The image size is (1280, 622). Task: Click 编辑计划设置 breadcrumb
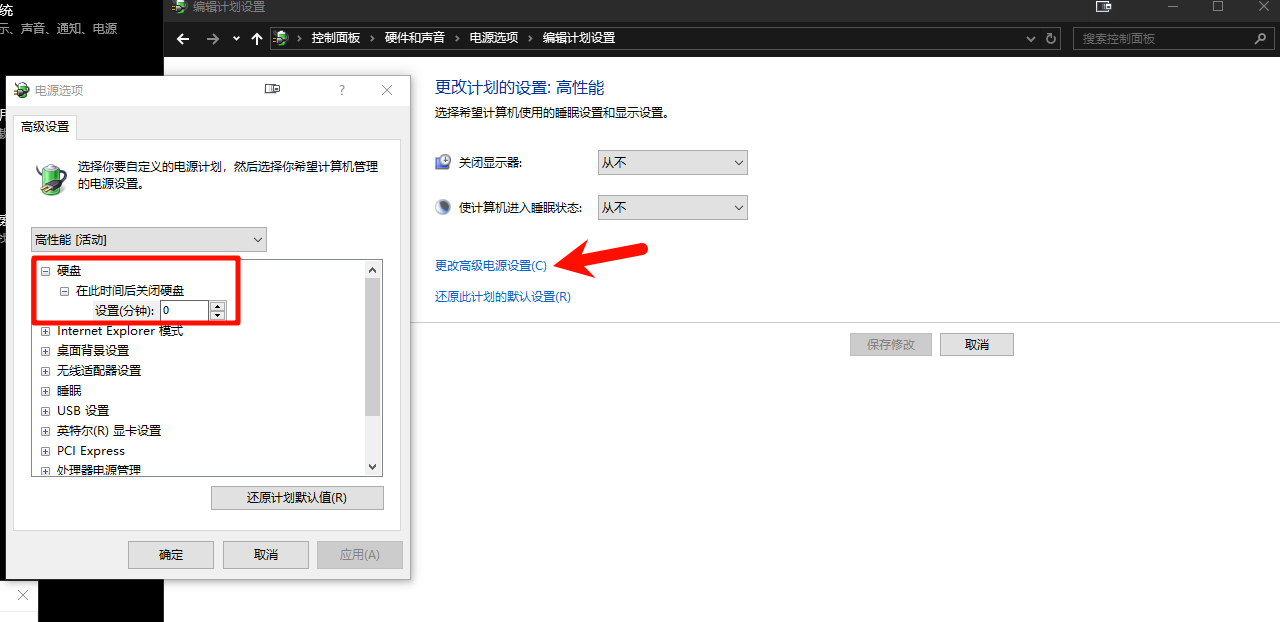click(x=579, y=38)
